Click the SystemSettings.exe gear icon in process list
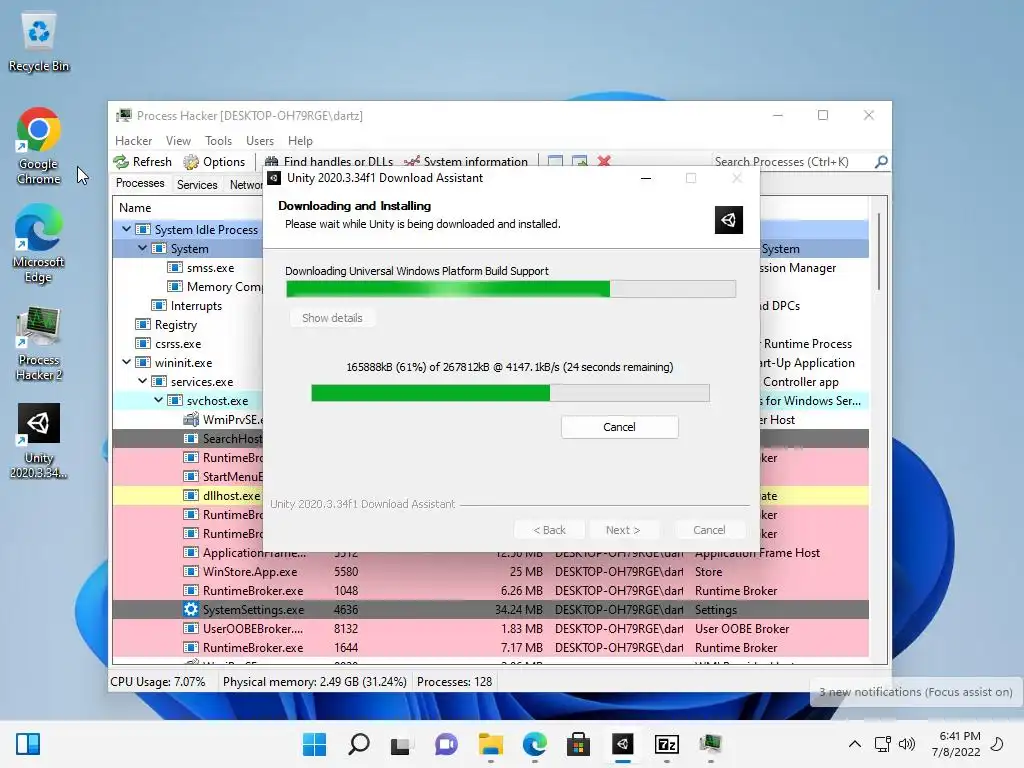 [x=191, y=609]
